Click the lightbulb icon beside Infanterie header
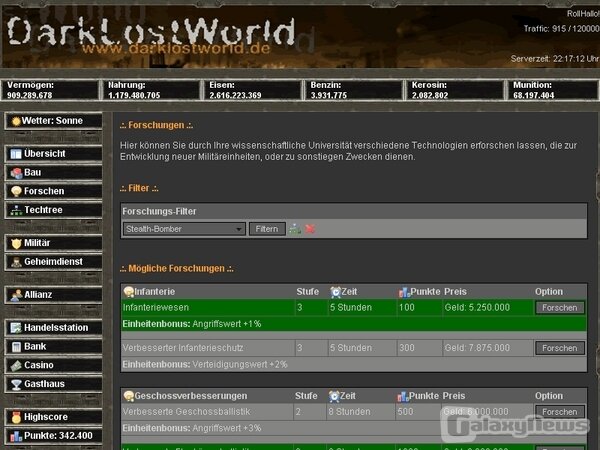Image resolution: width=600 pixels, height=450 pixels. point(129,292)
